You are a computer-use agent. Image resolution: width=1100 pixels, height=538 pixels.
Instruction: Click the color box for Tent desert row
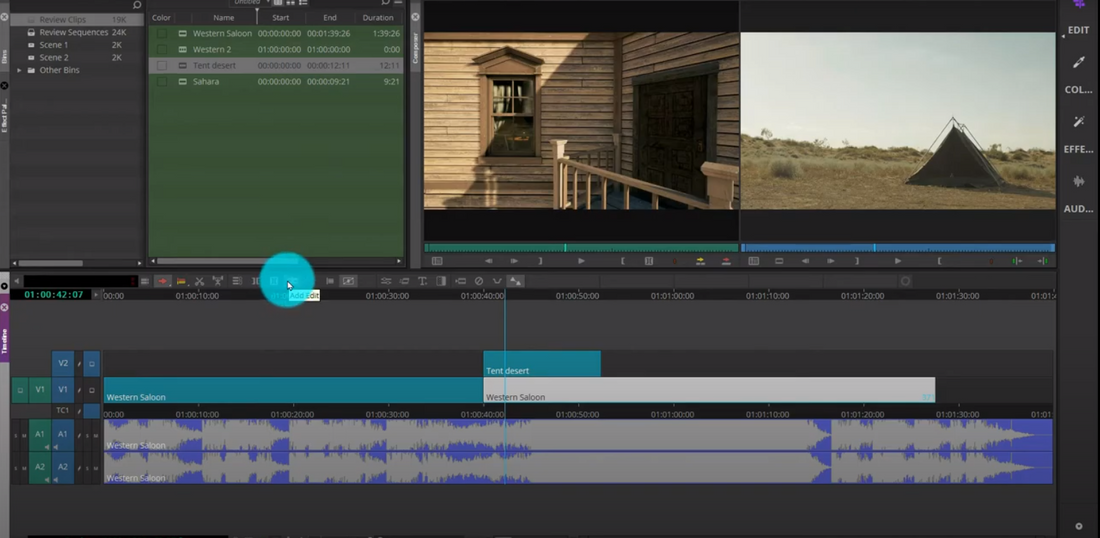pos(162,65)
